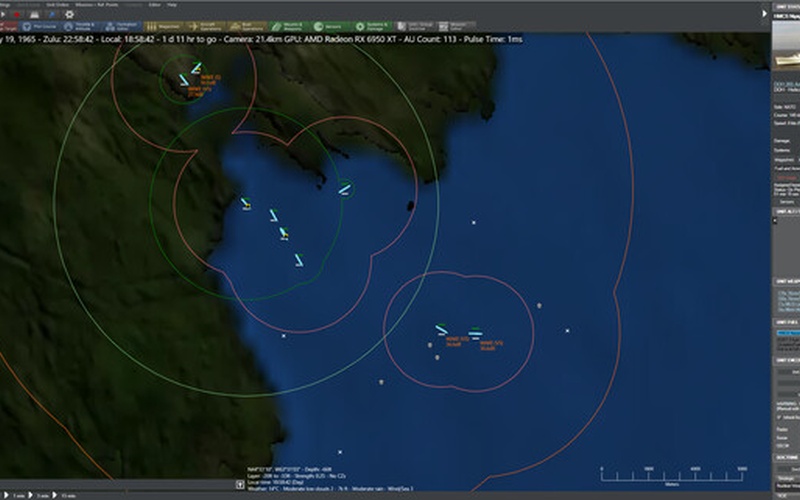The width and height of the screenshot is (800, 500).
Task: Select the angled ship in the southeast pair
Action: pos(441,330)
